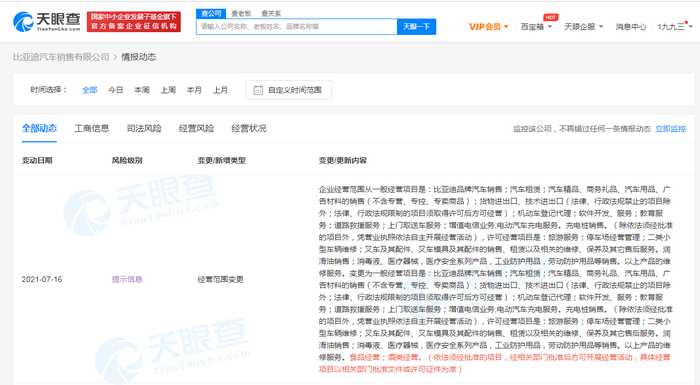Image resolution: width=700 pixels, height=385 pixels.
Task: Click the 天眼一下 search button
Action: coord(416,27)
